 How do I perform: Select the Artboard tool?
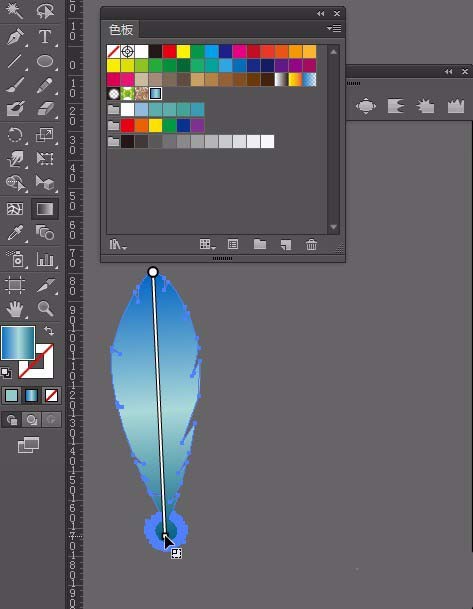pos(15,285)
